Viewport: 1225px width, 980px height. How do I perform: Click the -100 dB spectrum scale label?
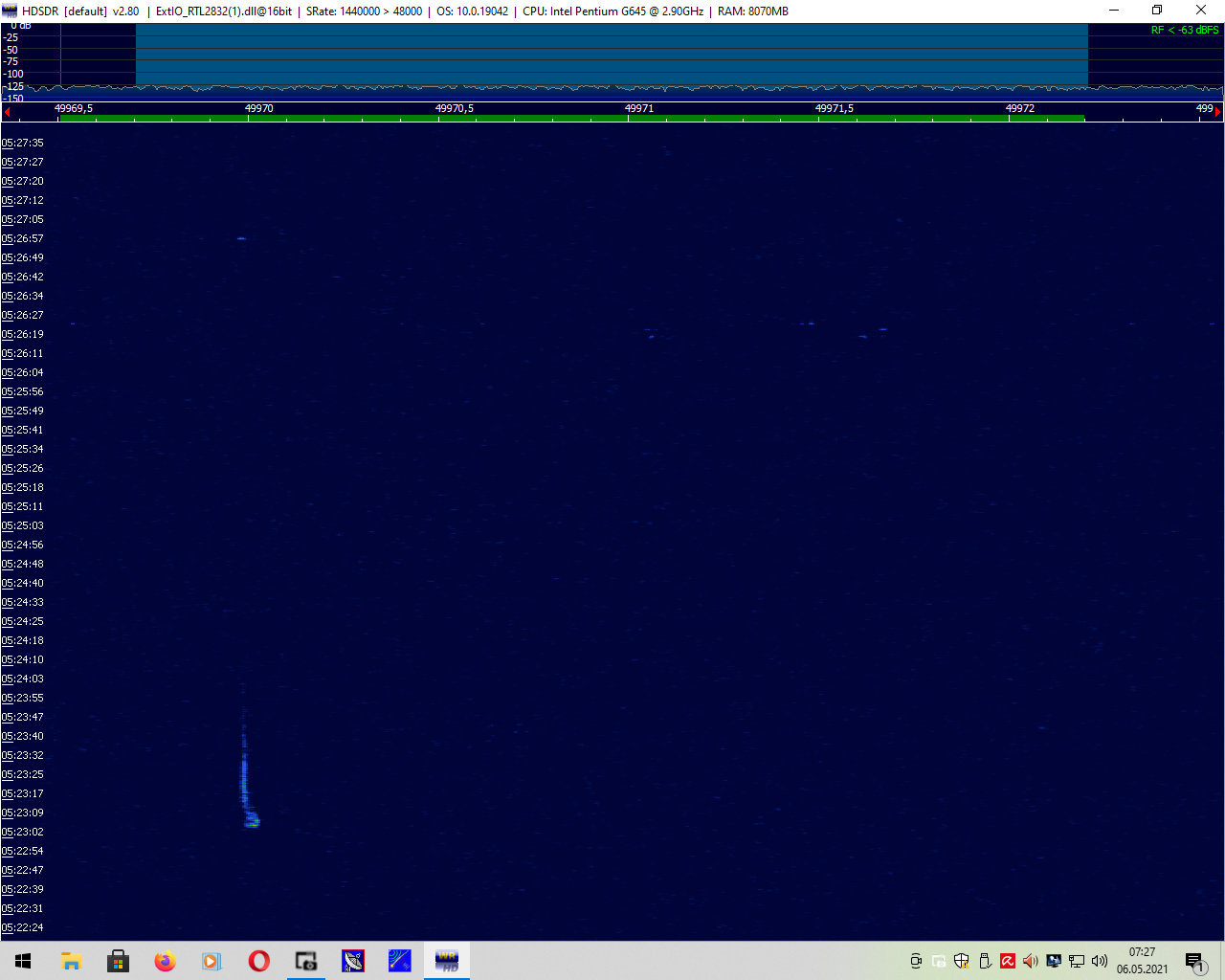[13, 74]
